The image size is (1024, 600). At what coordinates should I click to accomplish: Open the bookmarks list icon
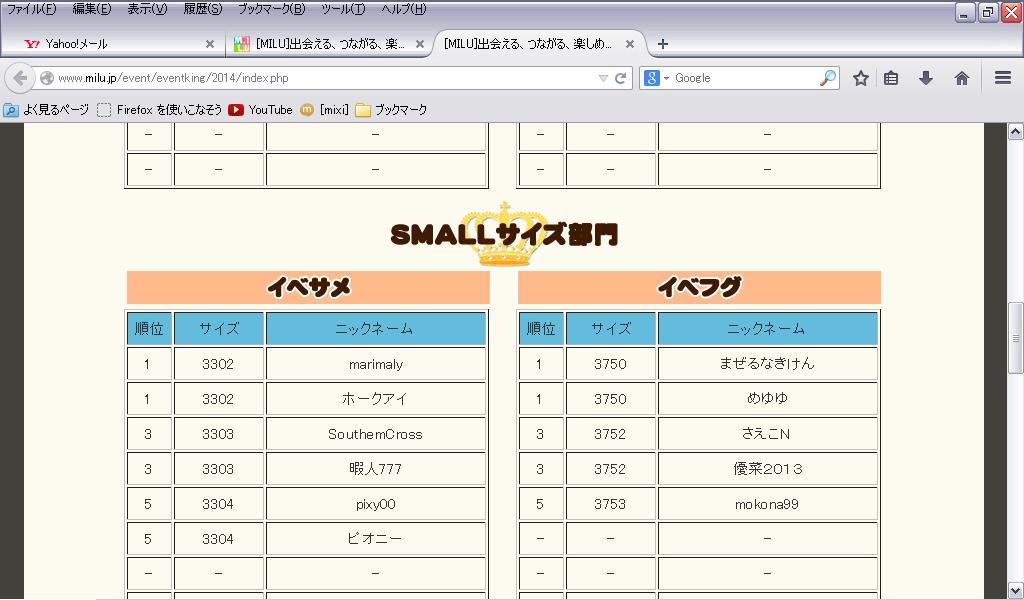tap(891, 78)
